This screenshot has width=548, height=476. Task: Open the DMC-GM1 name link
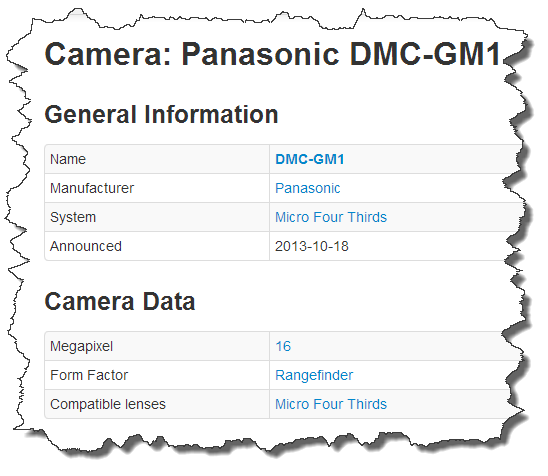click(310, 159)
